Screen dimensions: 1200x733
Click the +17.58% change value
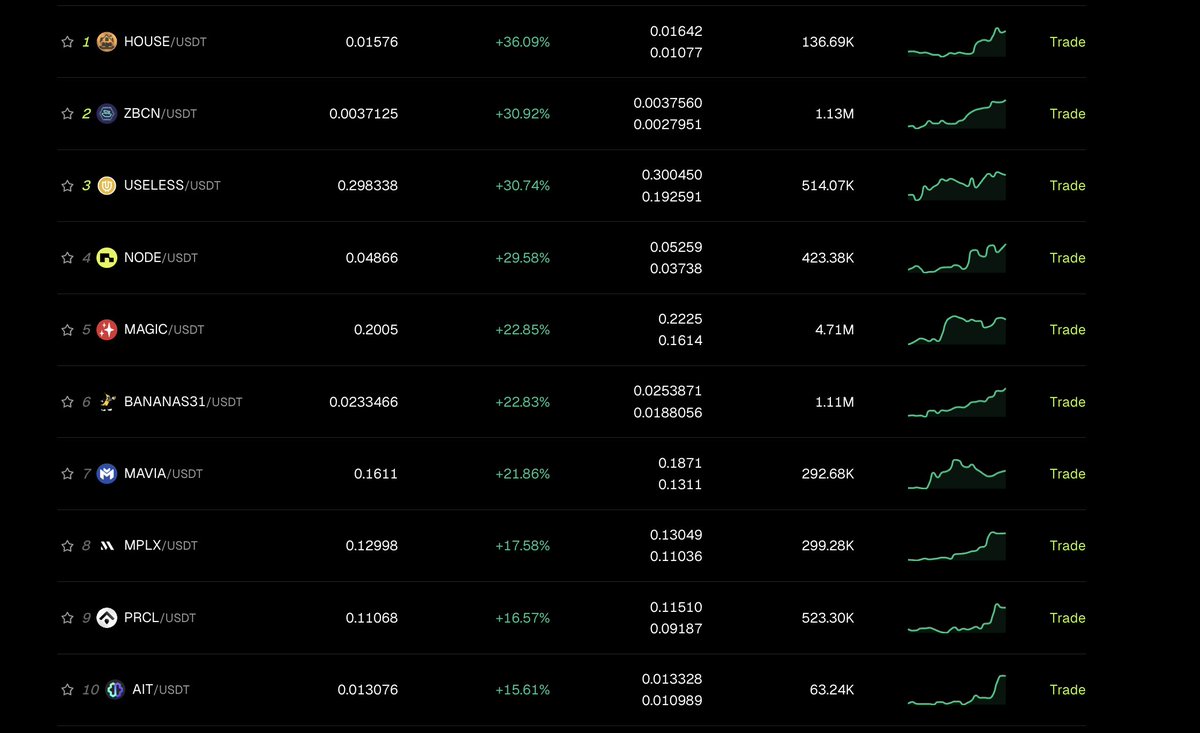tap(523, 546)
